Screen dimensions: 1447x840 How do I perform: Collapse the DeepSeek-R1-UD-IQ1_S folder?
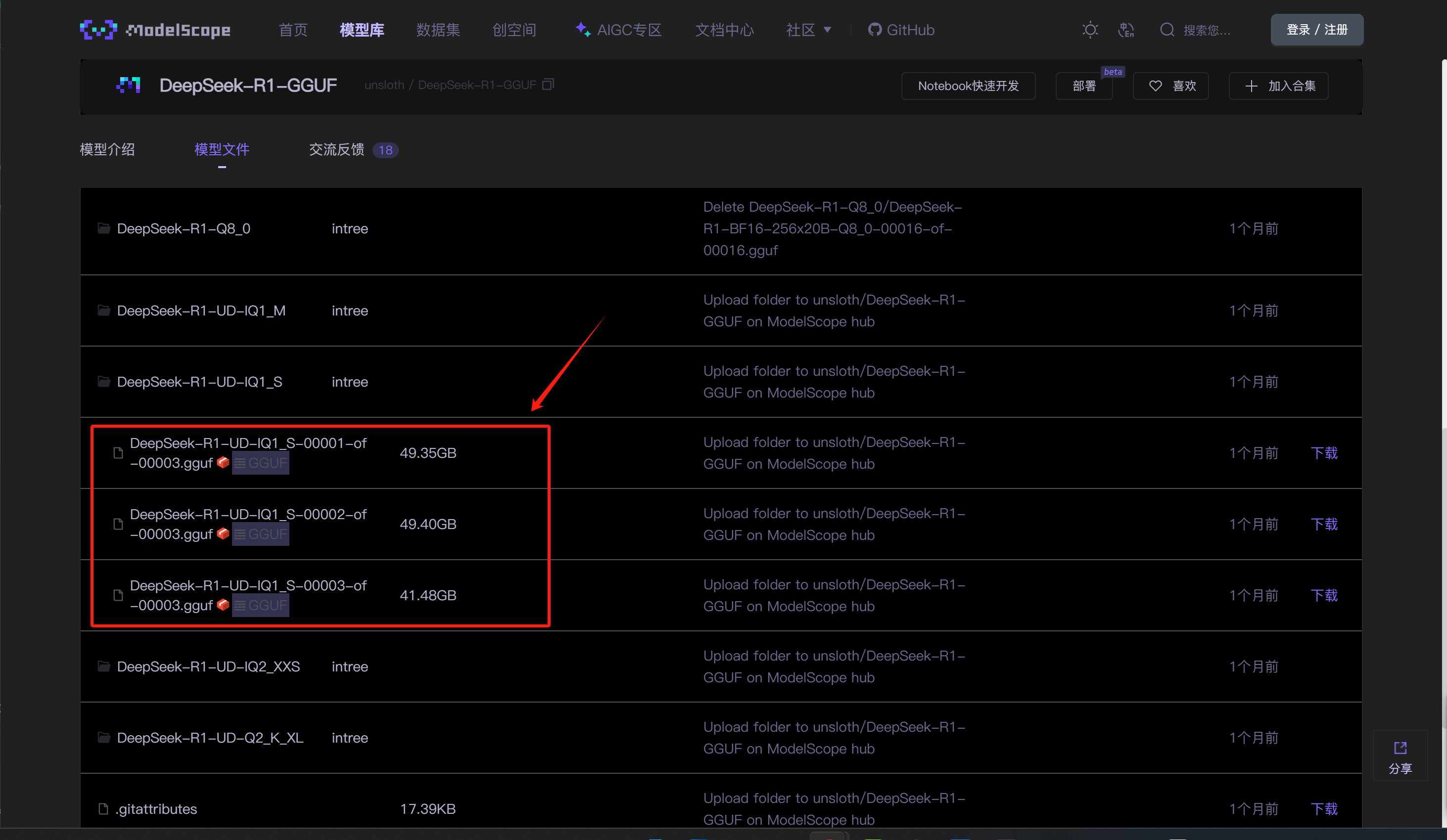pyautogui.click(x=199, y=382)
